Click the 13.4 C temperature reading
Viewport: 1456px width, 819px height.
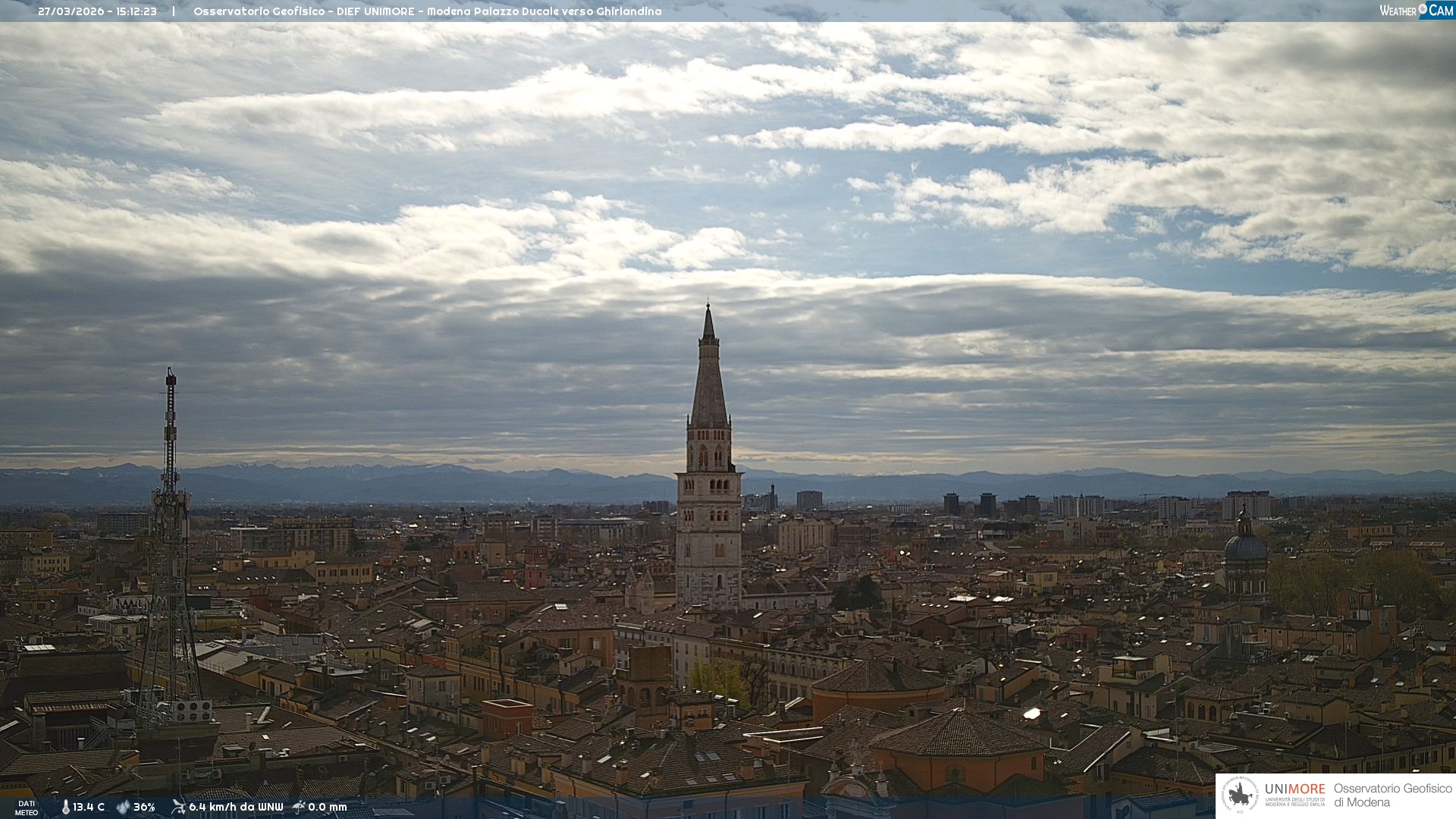(x=89, y=808)
